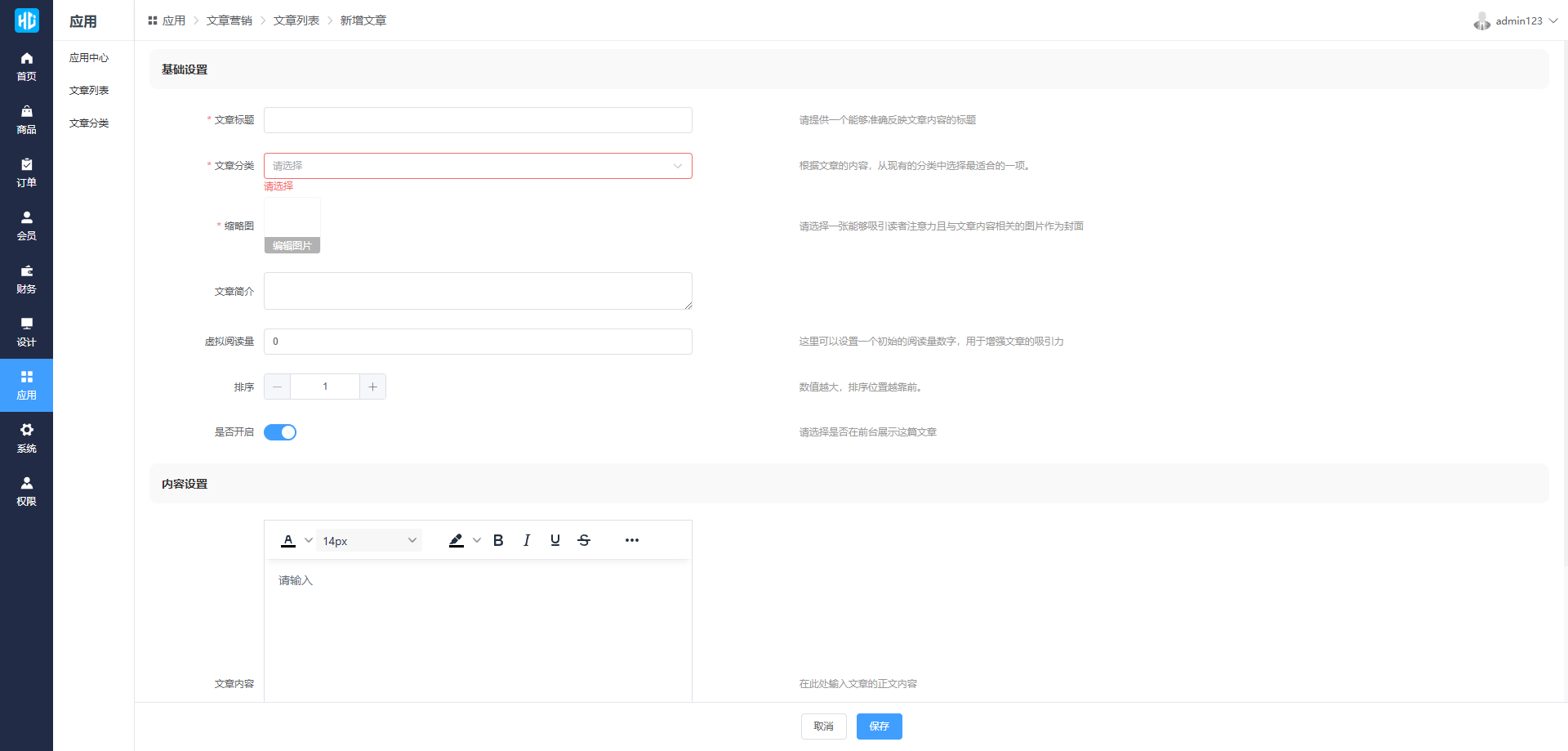Open the 商品 section in sidebar
Image resolution: width=1568 pixels, height=751 pixels.
[26, 119]
